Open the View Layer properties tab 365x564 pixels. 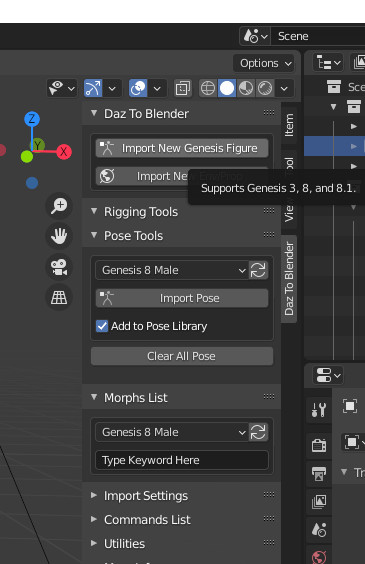(x=319, y=501)
